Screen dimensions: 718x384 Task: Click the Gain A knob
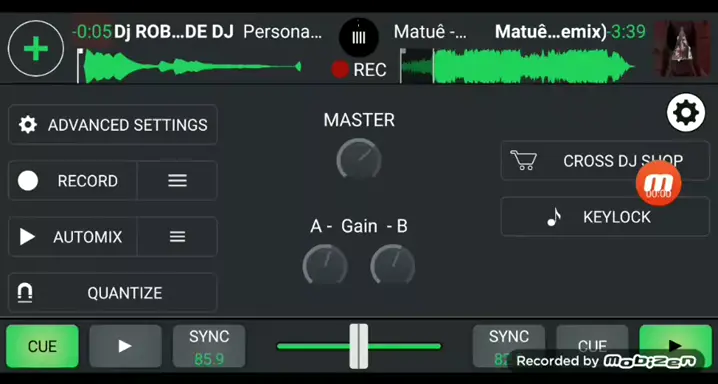coord(325,265)
